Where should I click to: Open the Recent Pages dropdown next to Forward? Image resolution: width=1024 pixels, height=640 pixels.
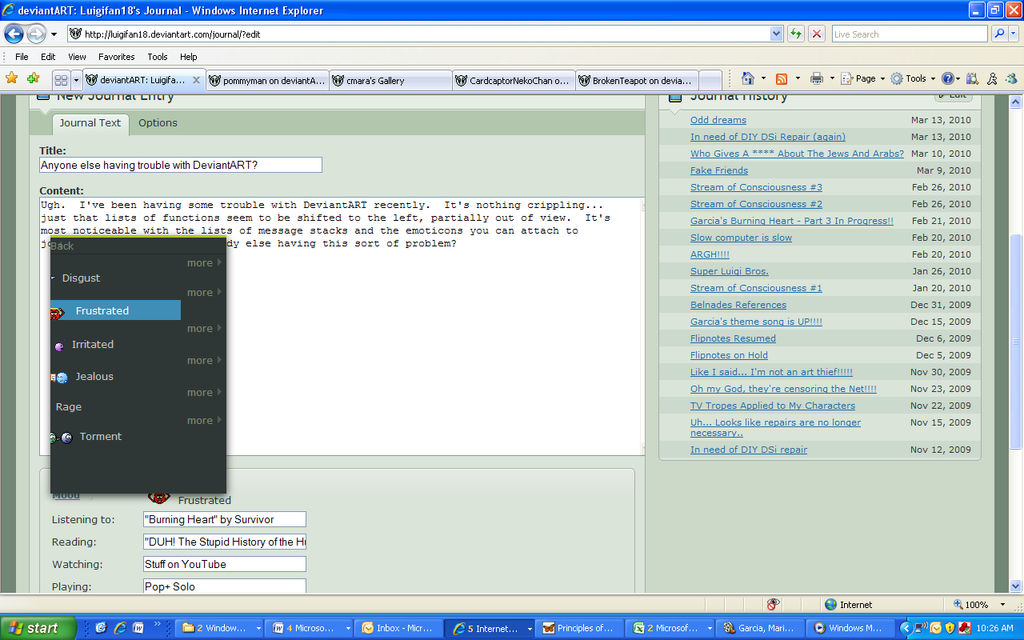[x=54, y=34]
